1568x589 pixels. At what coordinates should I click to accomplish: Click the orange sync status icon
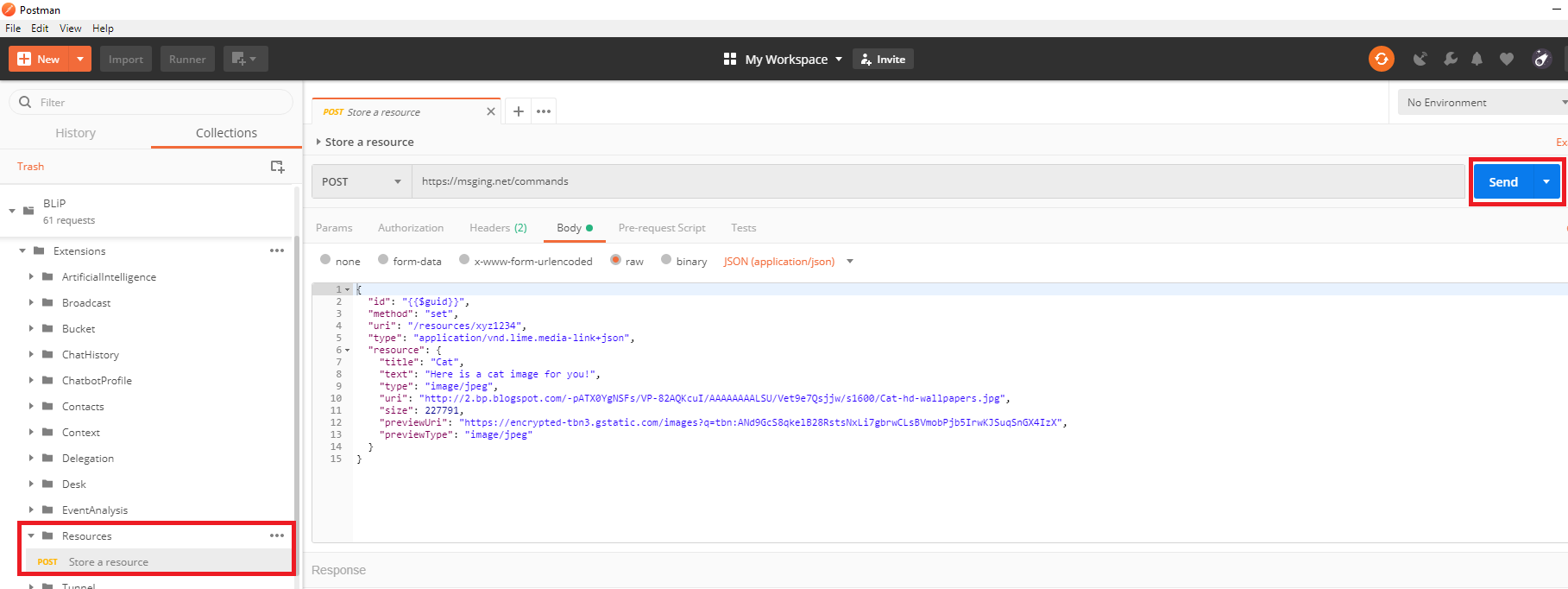1381,59
